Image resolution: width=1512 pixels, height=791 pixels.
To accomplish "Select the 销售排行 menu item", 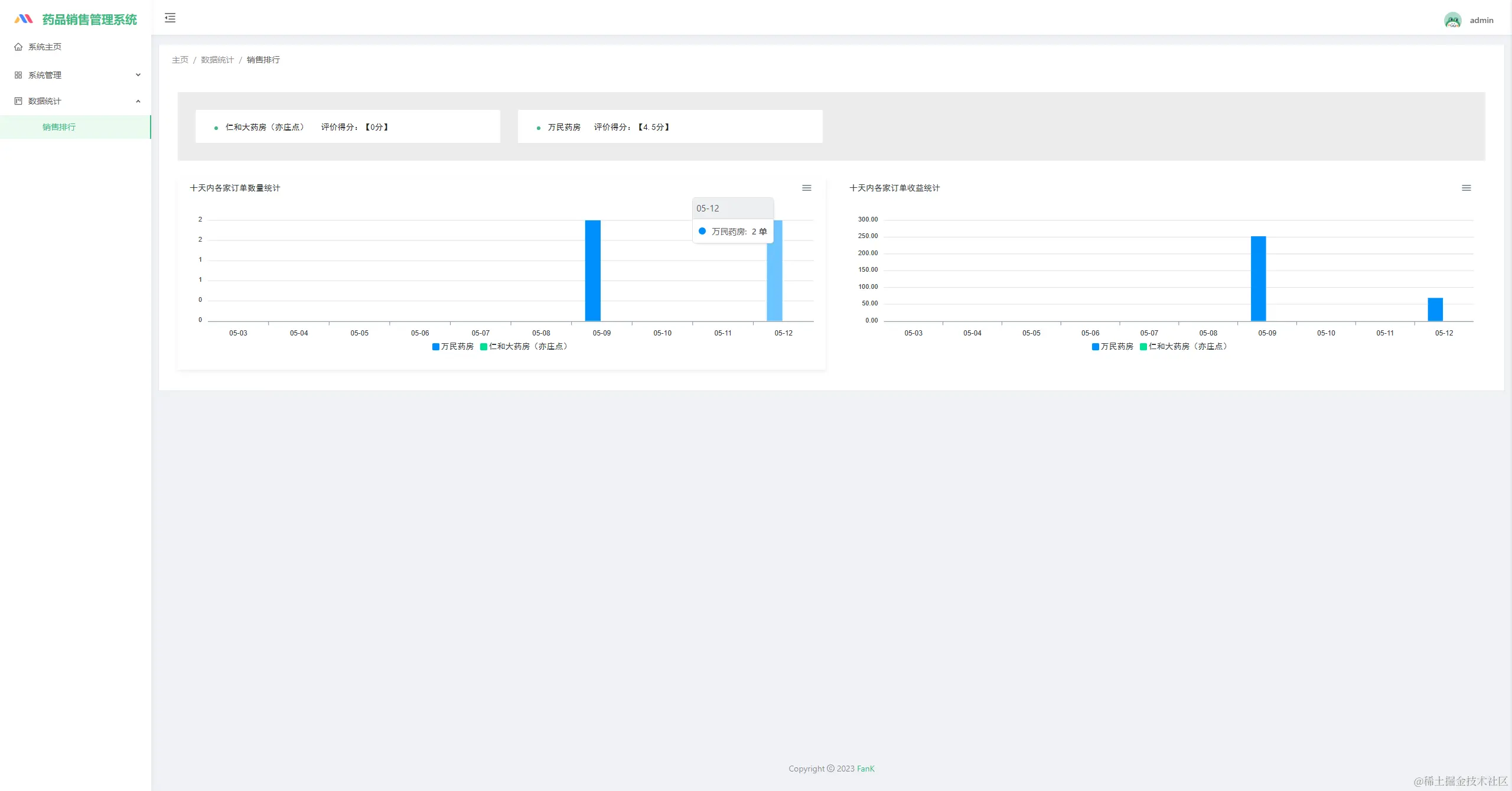I will coord(59,127).
